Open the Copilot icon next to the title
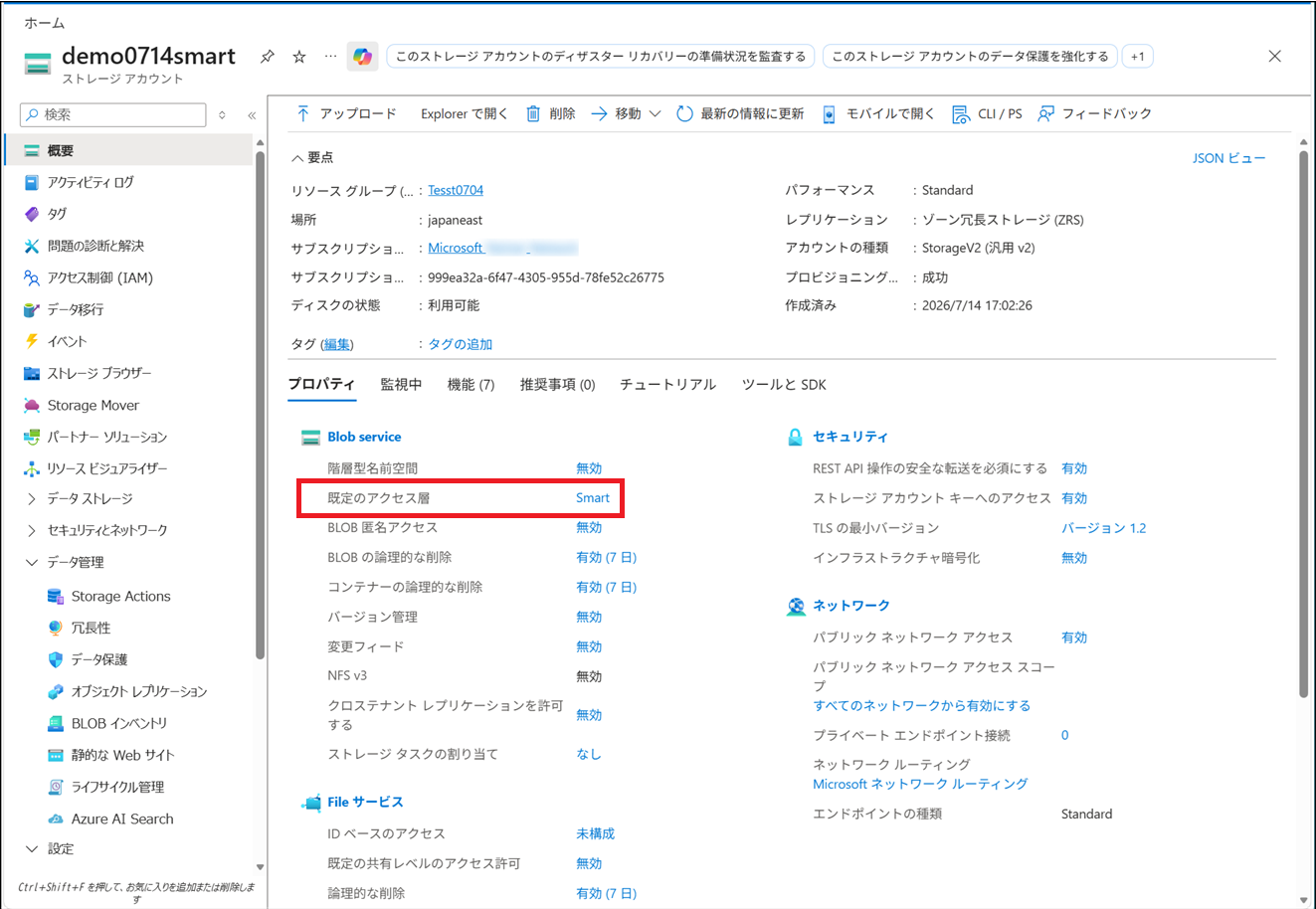1316x909 pixels. coord(362,57)
